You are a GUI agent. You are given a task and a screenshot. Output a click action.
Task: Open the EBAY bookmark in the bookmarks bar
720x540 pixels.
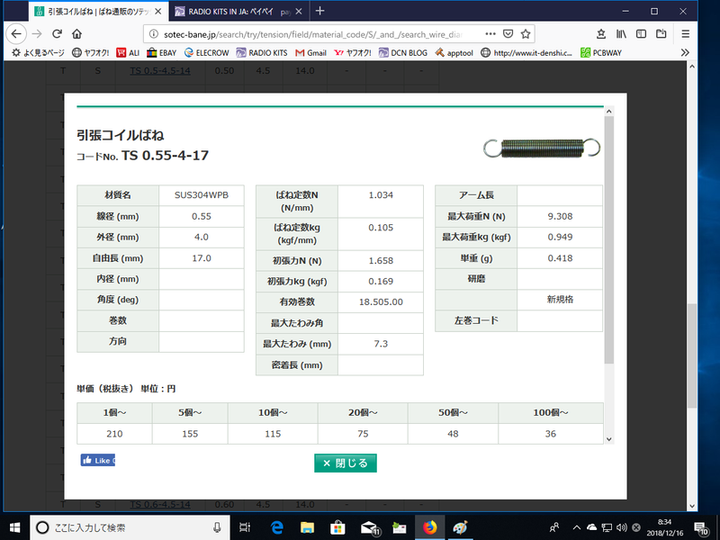click(164, 52)
